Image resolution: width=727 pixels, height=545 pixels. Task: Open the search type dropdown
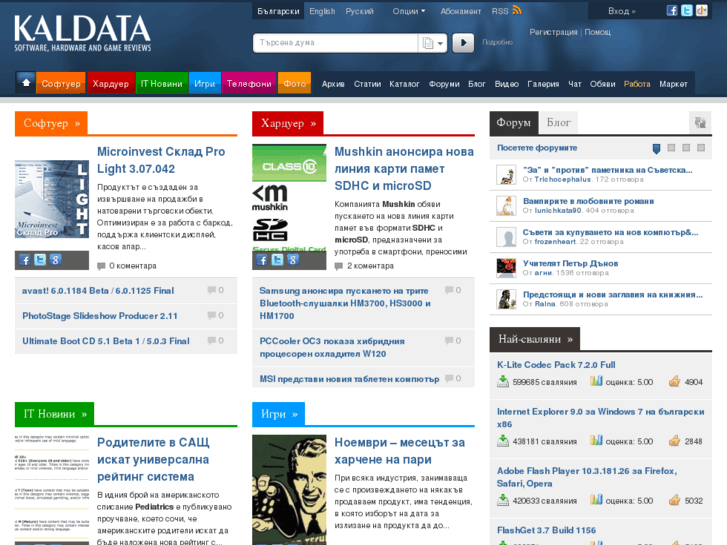[433, 43]
